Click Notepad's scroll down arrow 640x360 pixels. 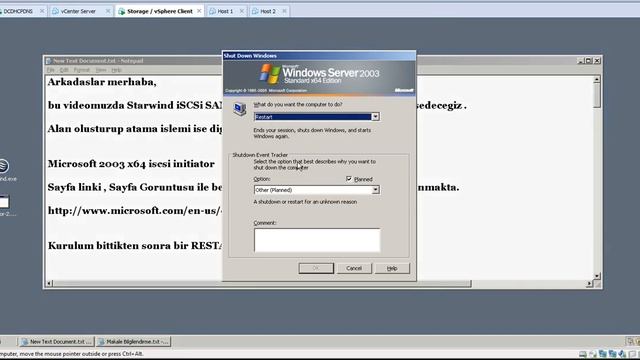tap(597, 276)
